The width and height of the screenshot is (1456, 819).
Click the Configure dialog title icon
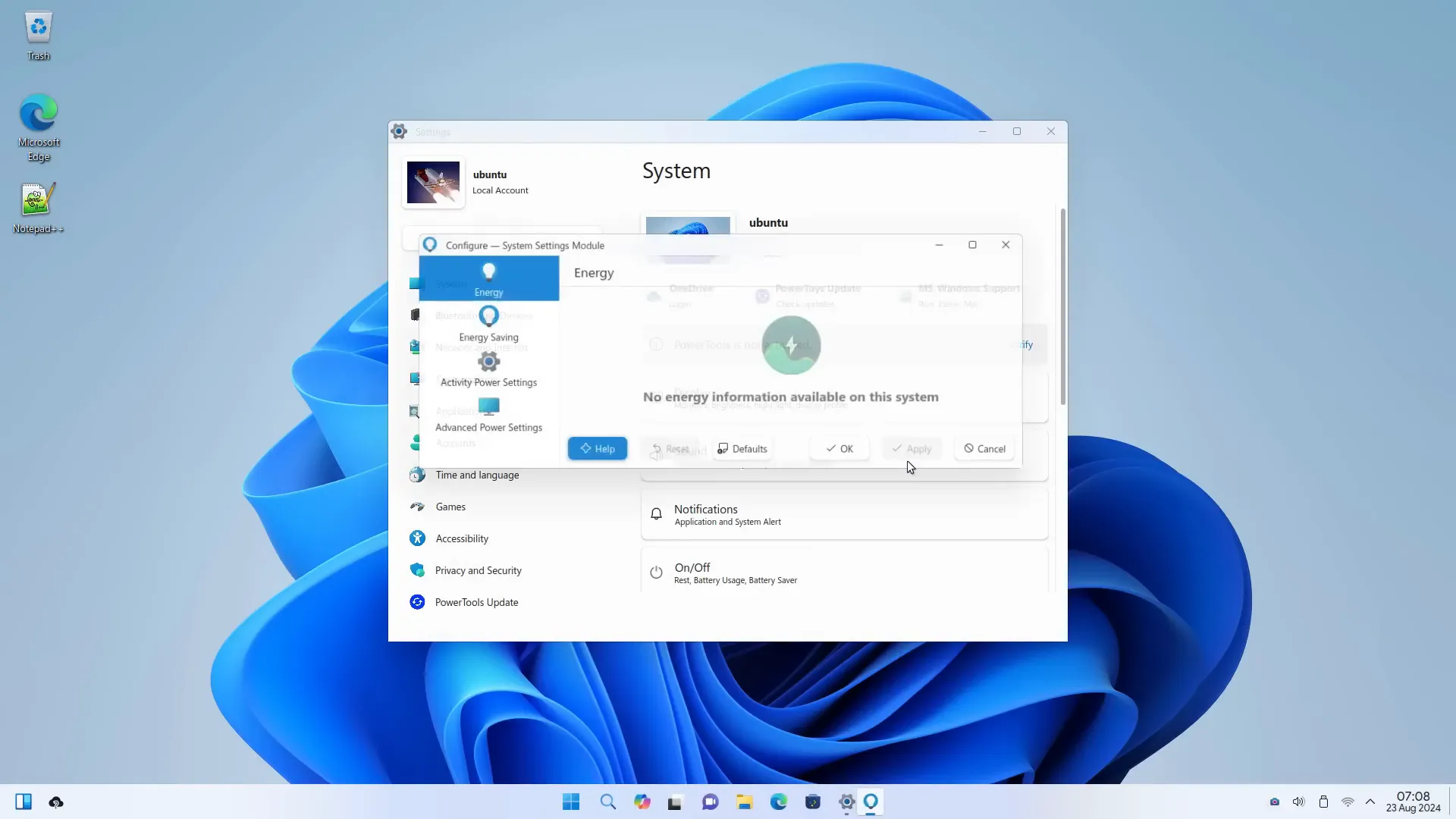[x=430, y=245]
